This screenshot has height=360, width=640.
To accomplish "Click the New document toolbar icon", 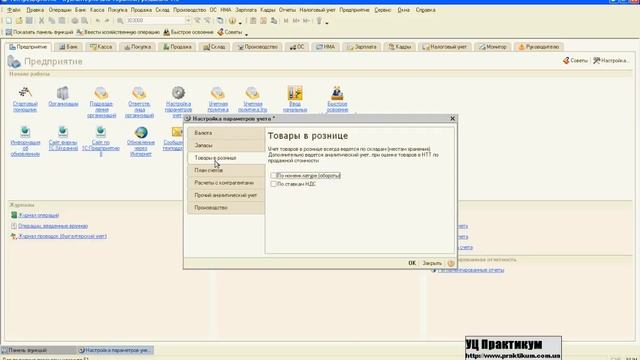I will point(9,20).
